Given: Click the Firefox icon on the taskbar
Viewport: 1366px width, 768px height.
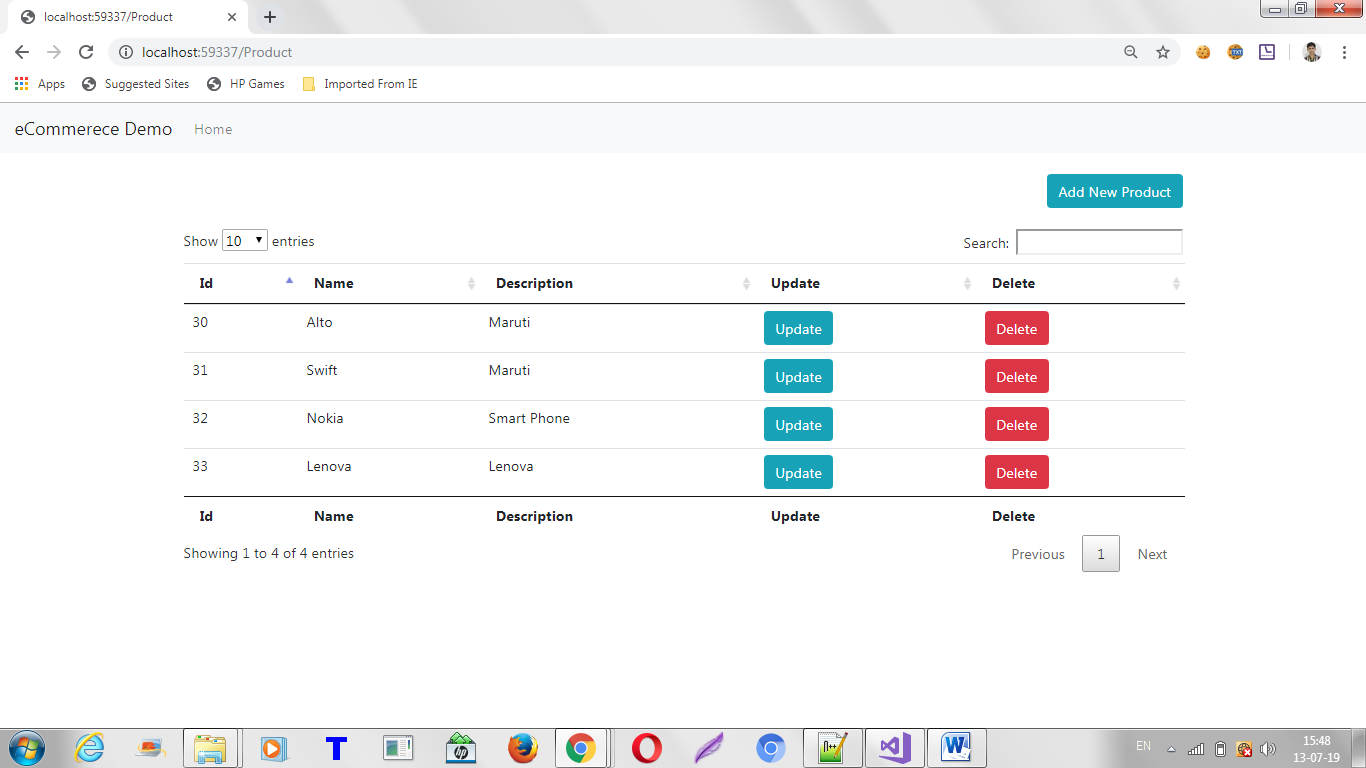Looking at the screenshot, I should [523, 747].
